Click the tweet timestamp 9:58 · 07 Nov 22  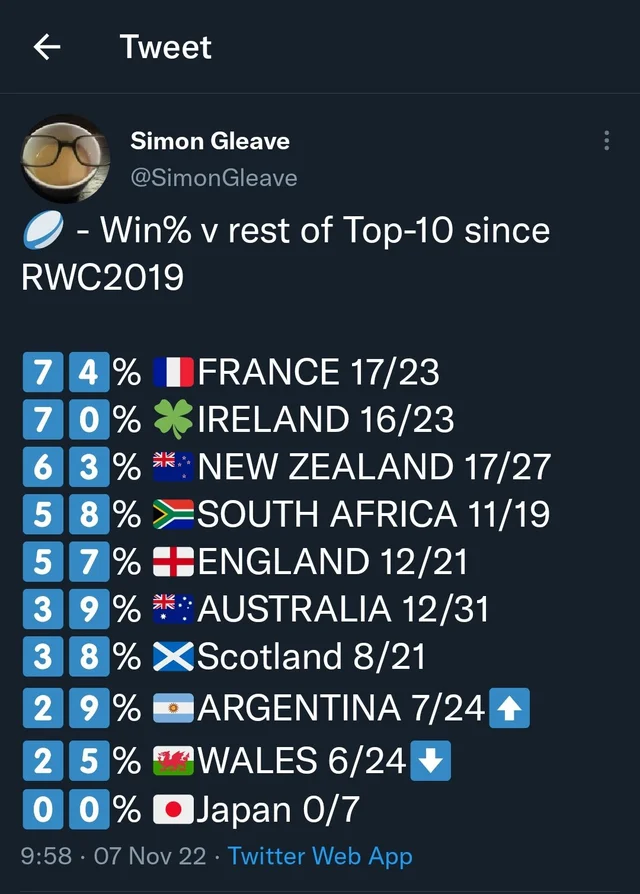pyautogui.click(x=117, y=856)
